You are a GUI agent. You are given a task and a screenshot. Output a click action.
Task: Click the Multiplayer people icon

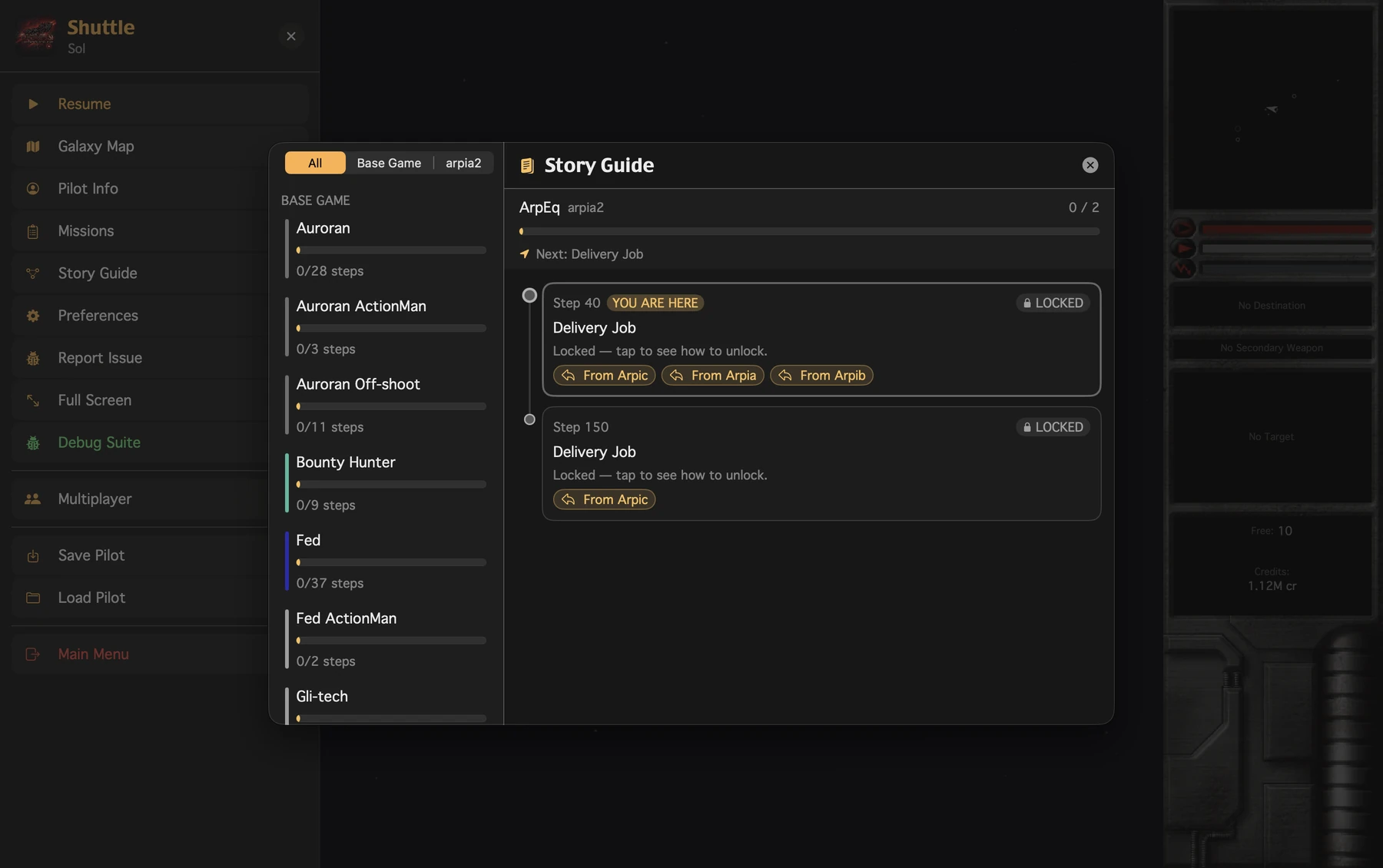(x=33, y=499)
